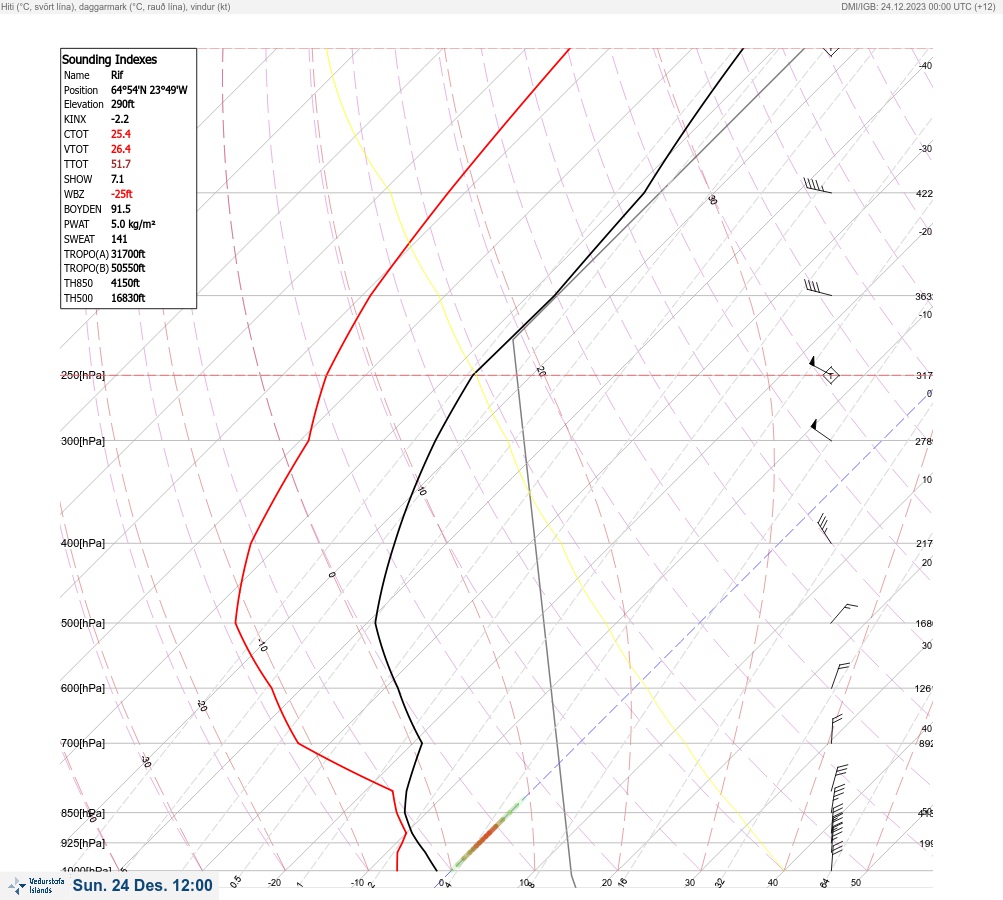Image resolution: width=1003 pixels, height=900 pixels.
Task: Select the red VTOT value '26.4'
Action: 121,149
